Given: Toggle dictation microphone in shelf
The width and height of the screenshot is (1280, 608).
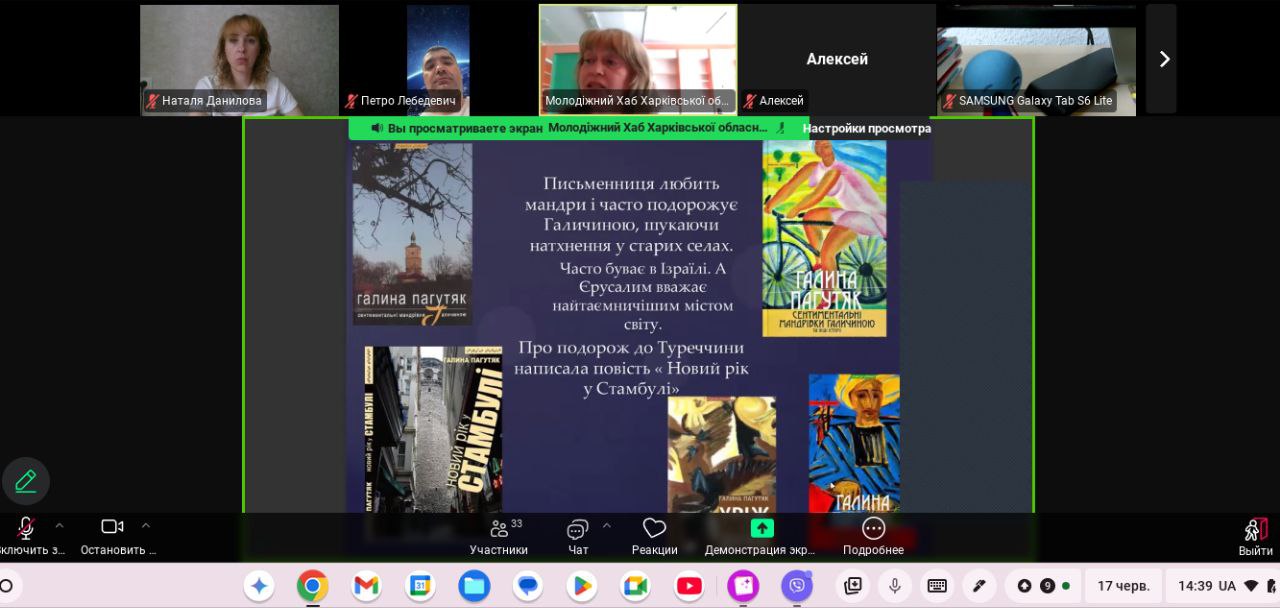Looking at the screenshot, I should pos(895,586).
